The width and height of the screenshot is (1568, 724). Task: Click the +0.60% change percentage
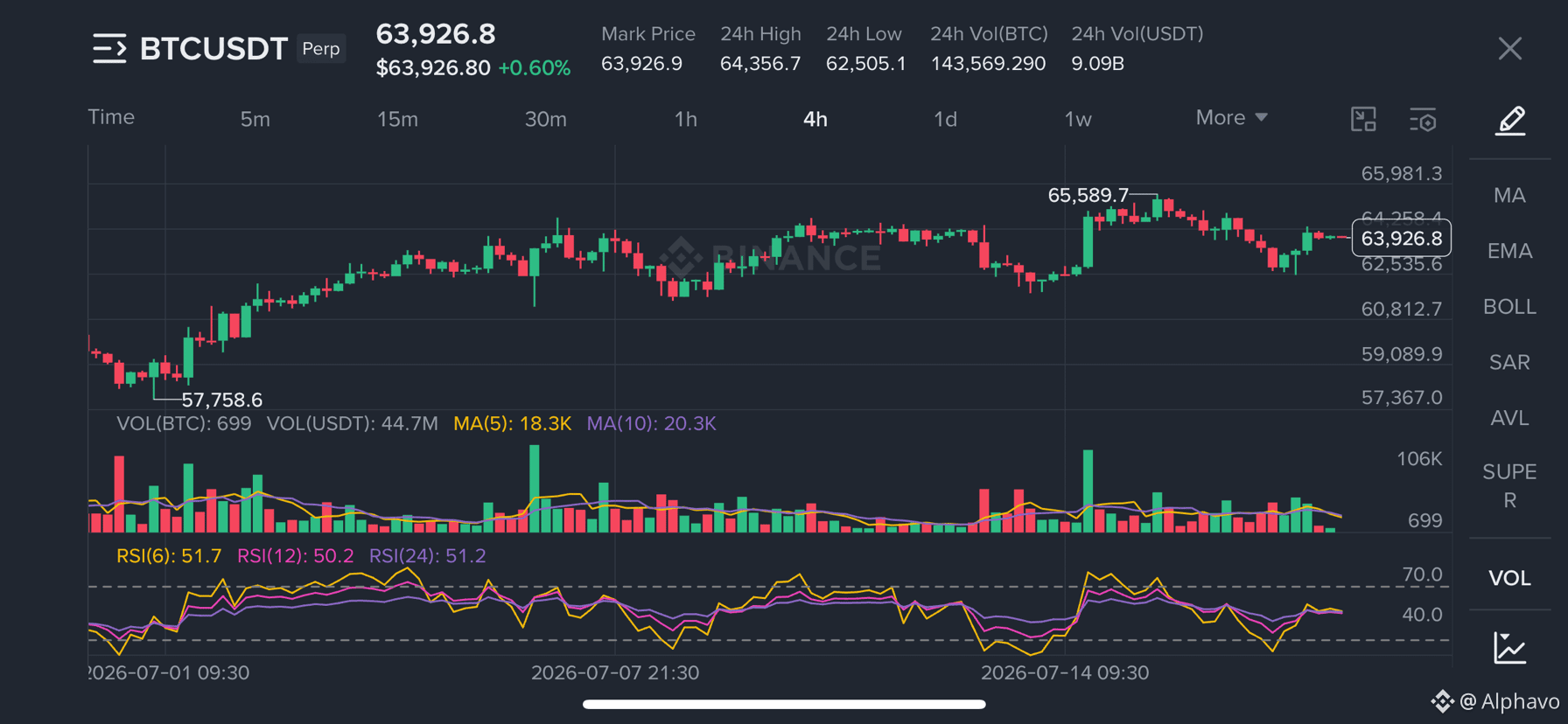pos(534,68)
